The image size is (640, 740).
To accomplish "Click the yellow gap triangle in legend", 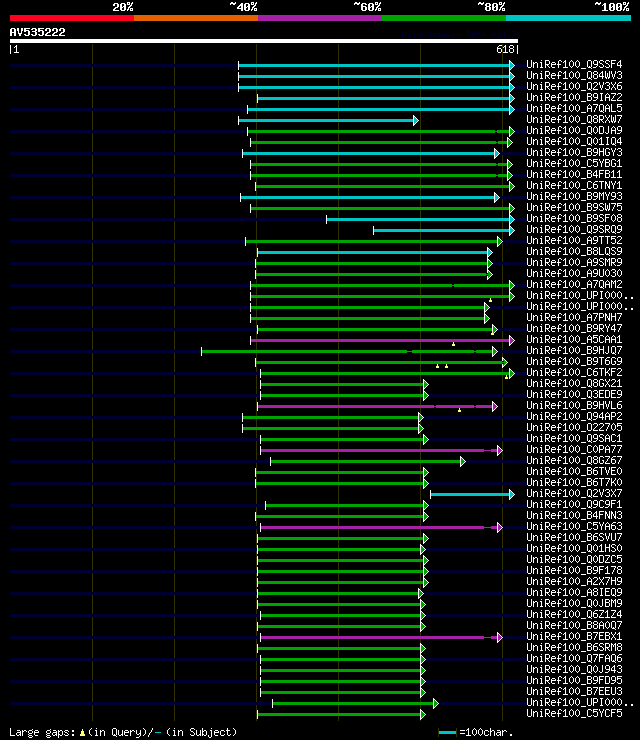I will point(82,732).
